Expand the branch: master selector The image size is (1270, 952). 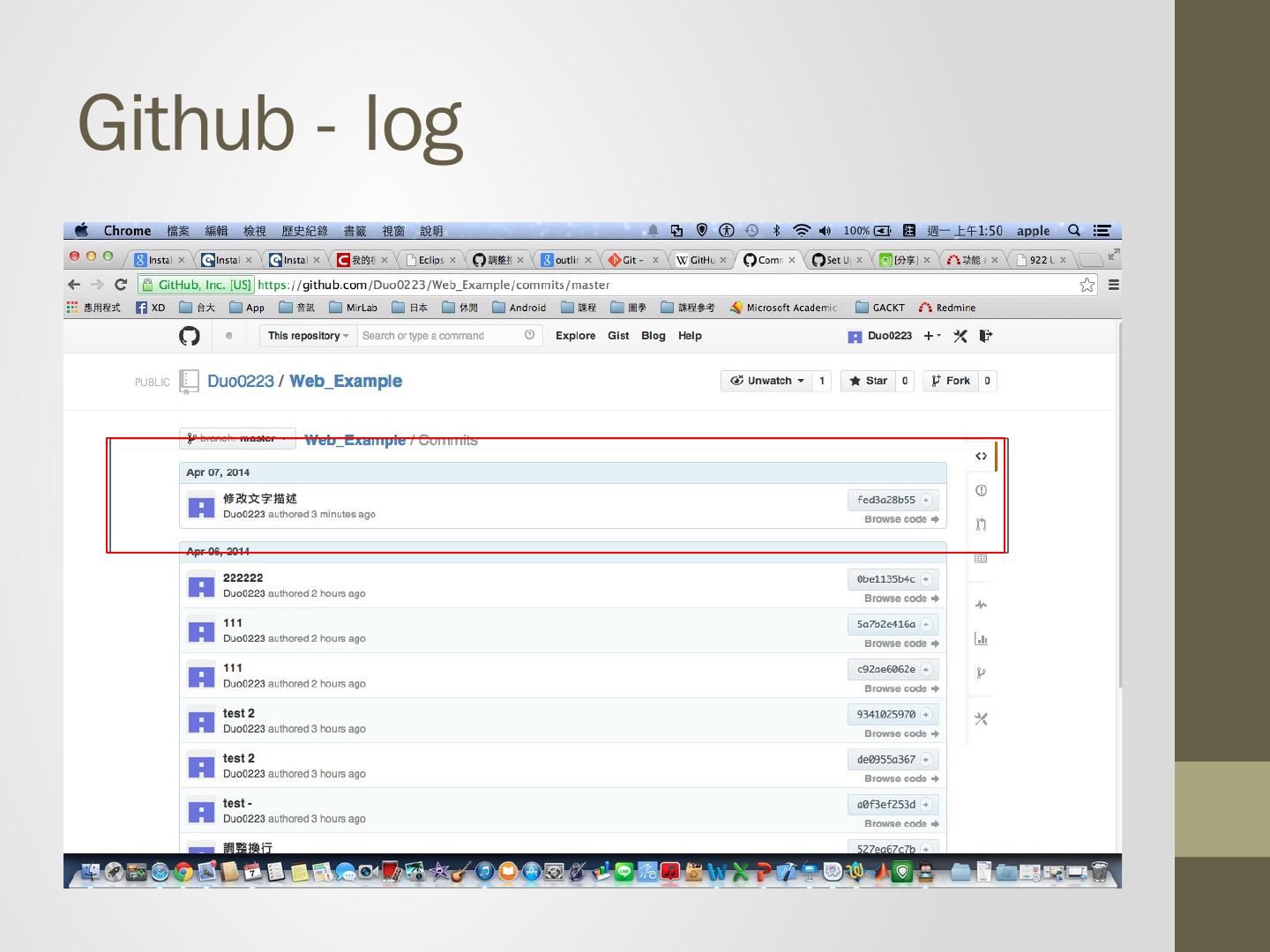[x=236, y=438]
